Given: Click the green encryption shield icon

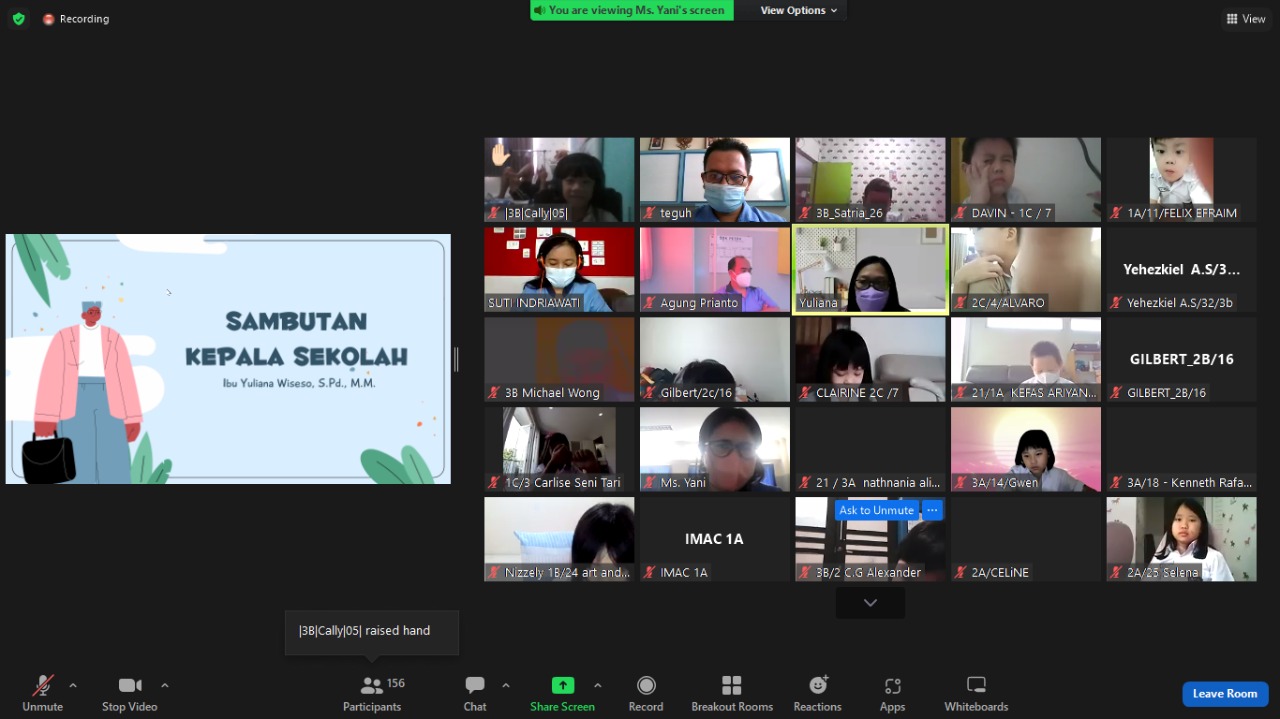Looking at the screenshot, I should point(18,19).
